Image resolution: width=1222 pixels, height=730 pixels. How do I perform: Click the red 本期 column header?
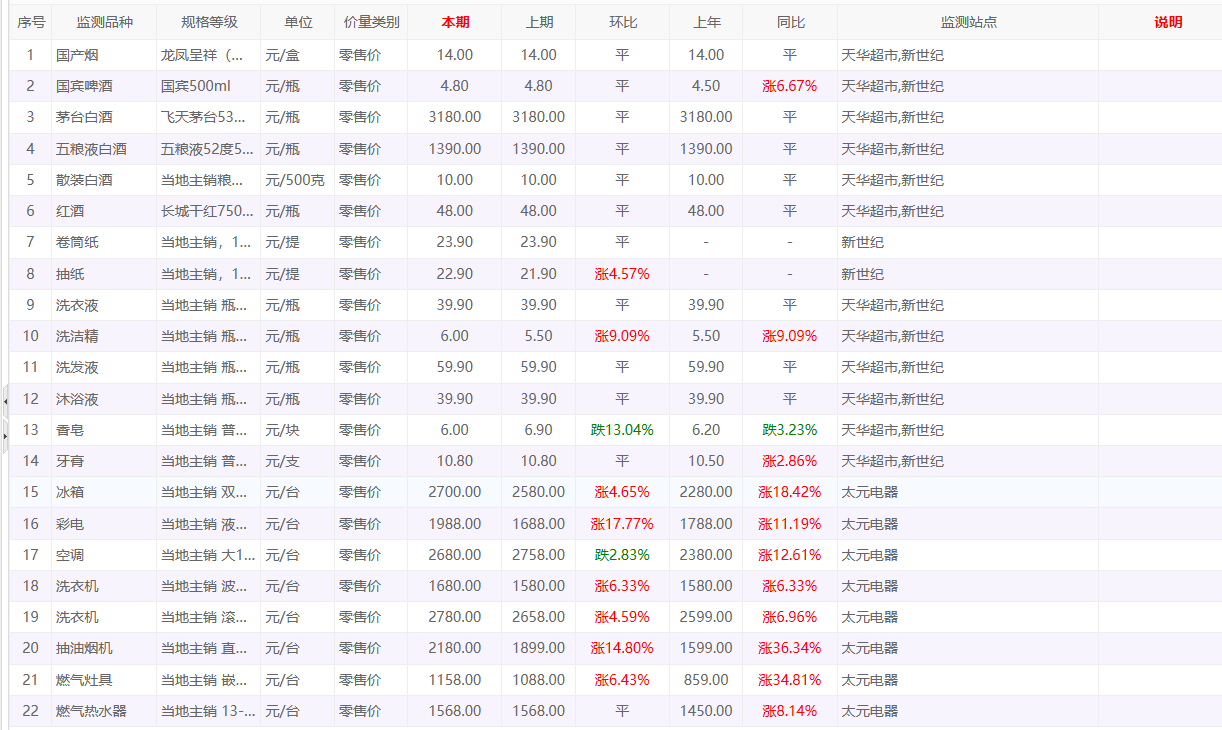point(455,22)
